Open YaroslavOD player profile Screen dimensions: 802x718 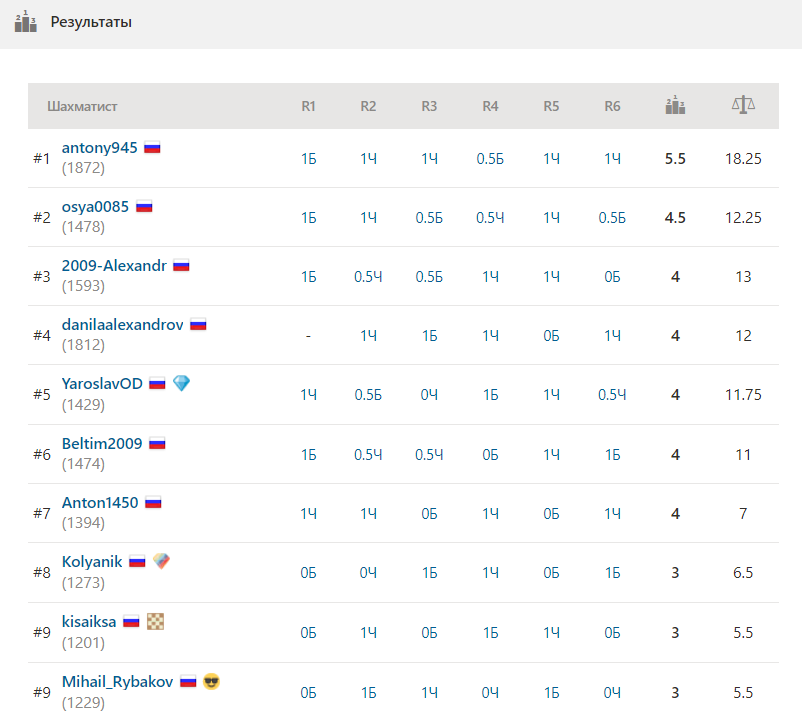(x=102, y=384)
